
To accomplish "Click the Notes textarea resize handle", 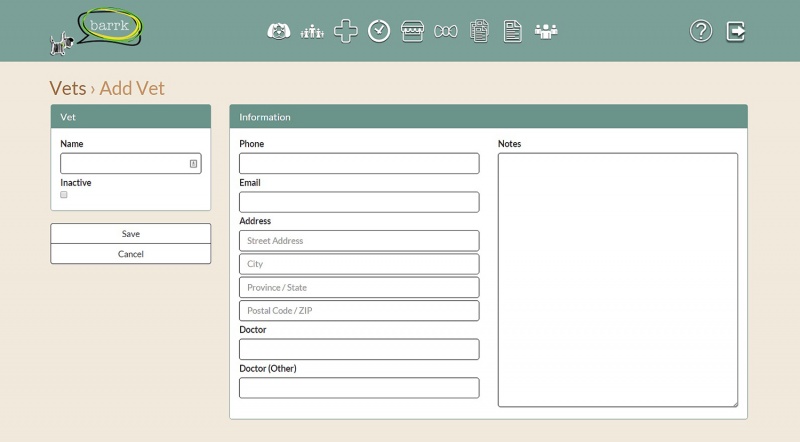I will pos(735,404).
